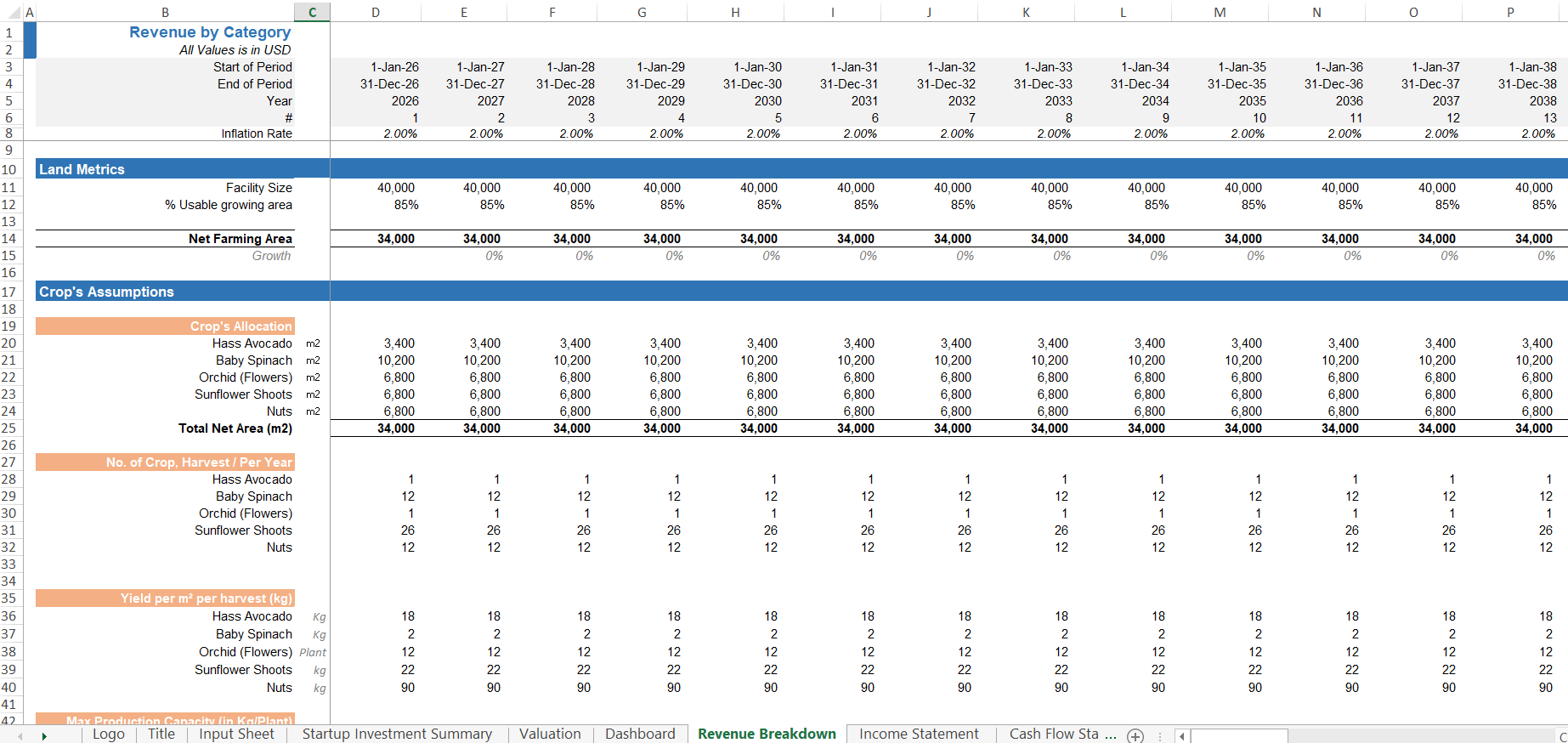Open the Startup Investment Summary tab
This screenshot has height=743, width=1568.
(397, 734)
